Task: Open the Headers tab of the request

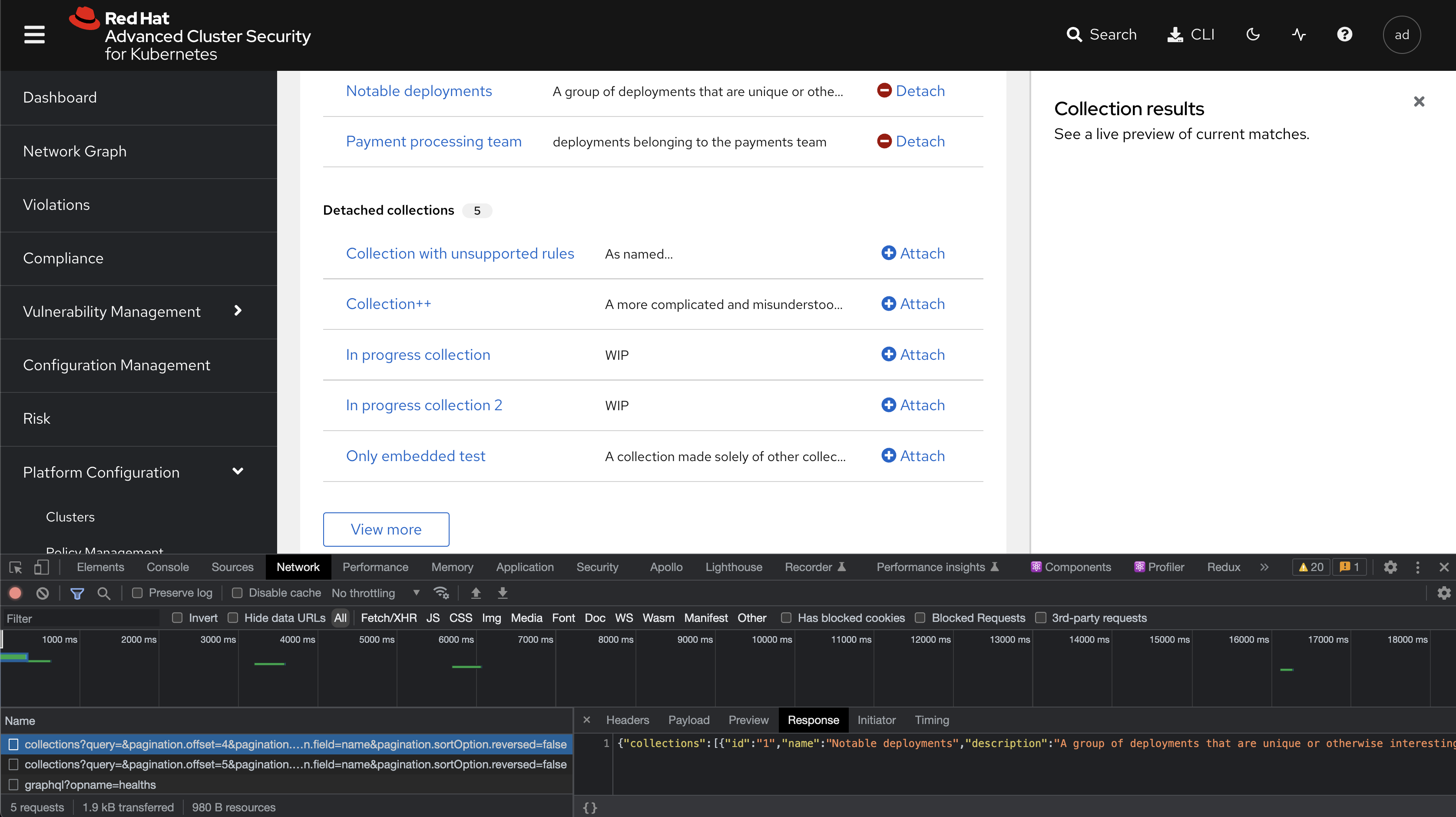Action: pos(627,720)
